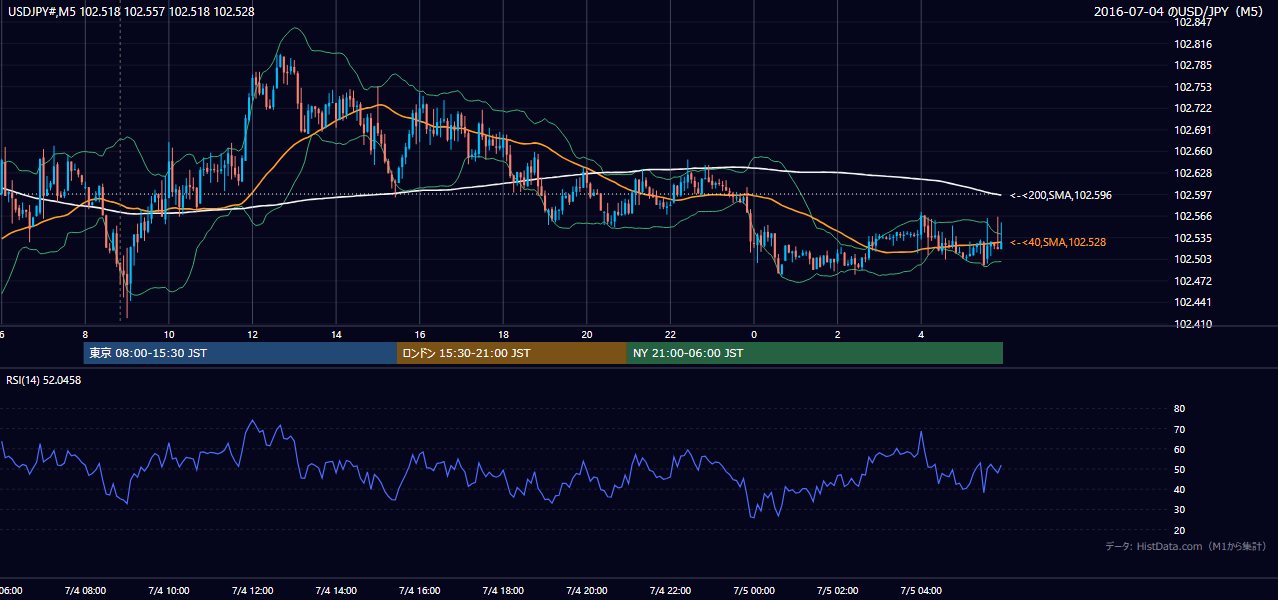Image resolution: width=1278 pixels, height=600 pixels.
Task: Click the 7/4 10:00 bottom time label
Action: pyautogui.click(x=168, y=590)
